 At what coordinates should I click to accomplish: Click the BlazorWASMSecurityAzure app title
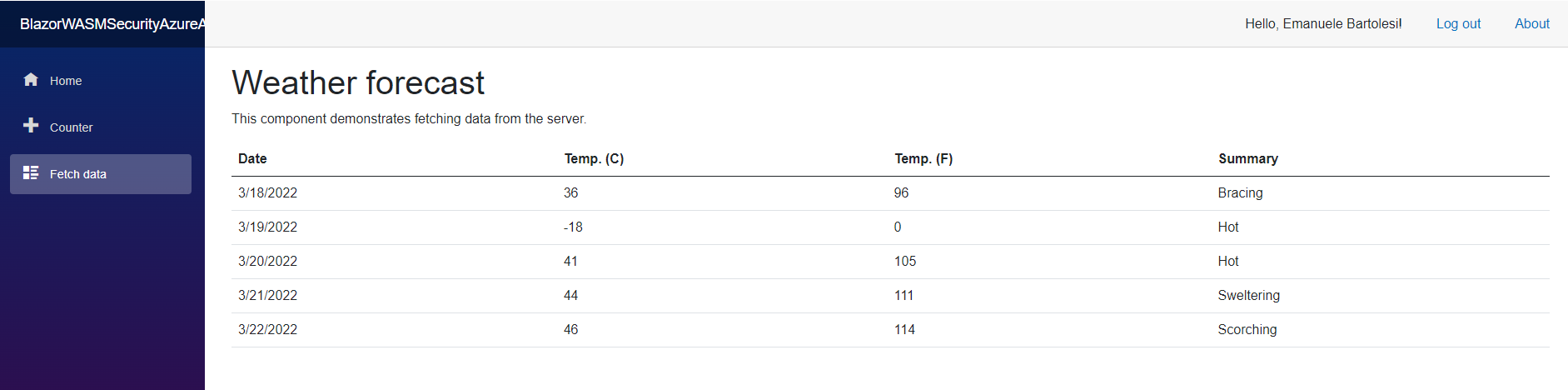tap(112, 24)
